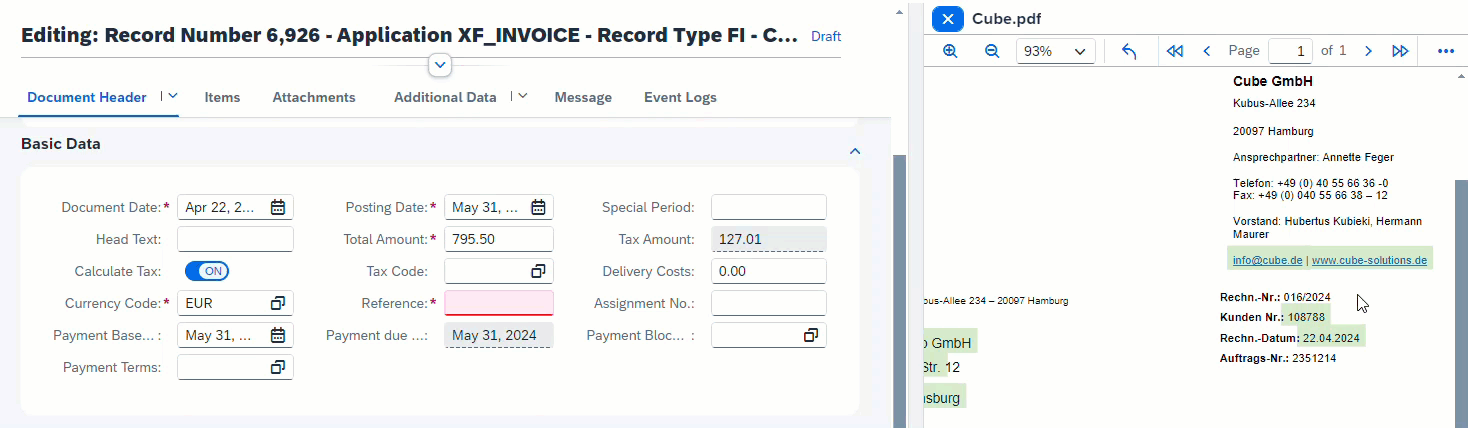Open the PDF zoom percentage dropdown
The image size is (1468, 428).
coord(1055,51)
